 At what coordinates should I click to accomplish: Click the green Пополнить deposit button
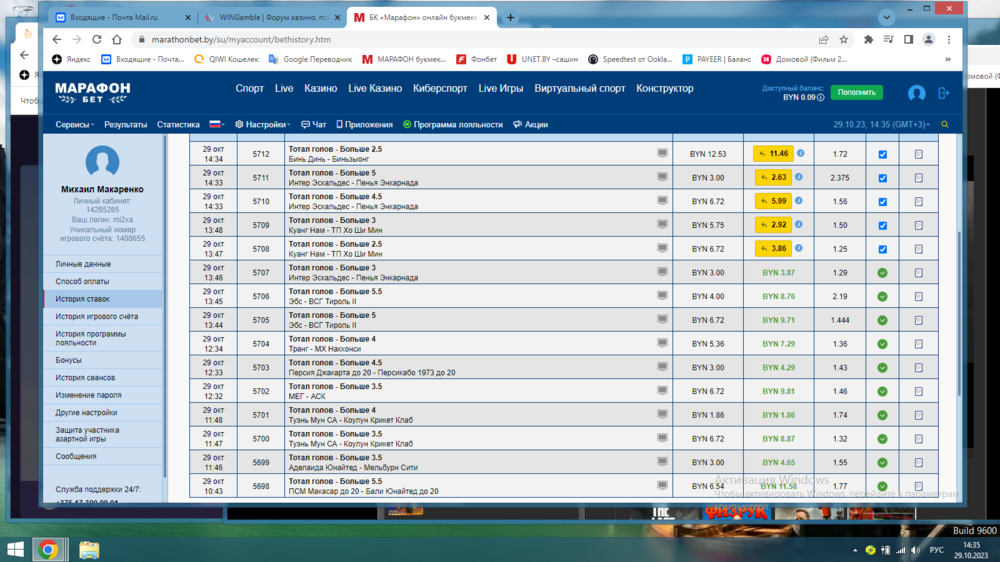point(856,92)
